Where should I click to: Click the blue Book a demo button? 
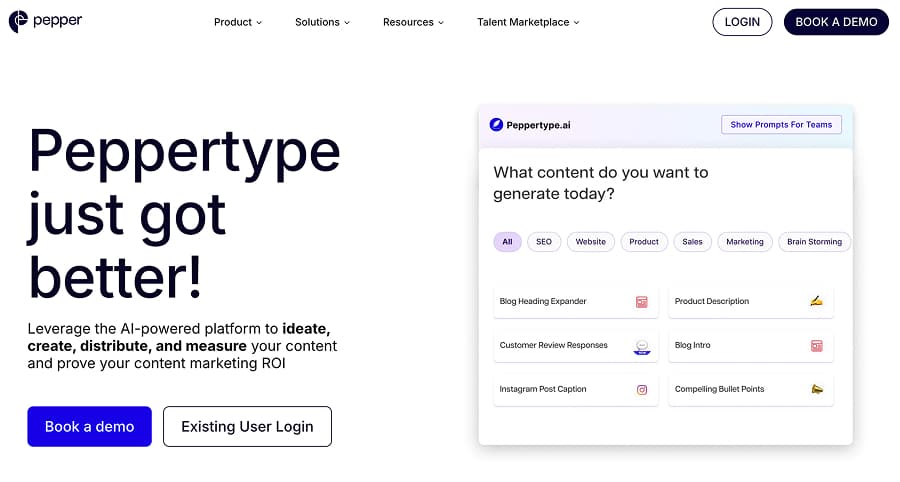89,426
